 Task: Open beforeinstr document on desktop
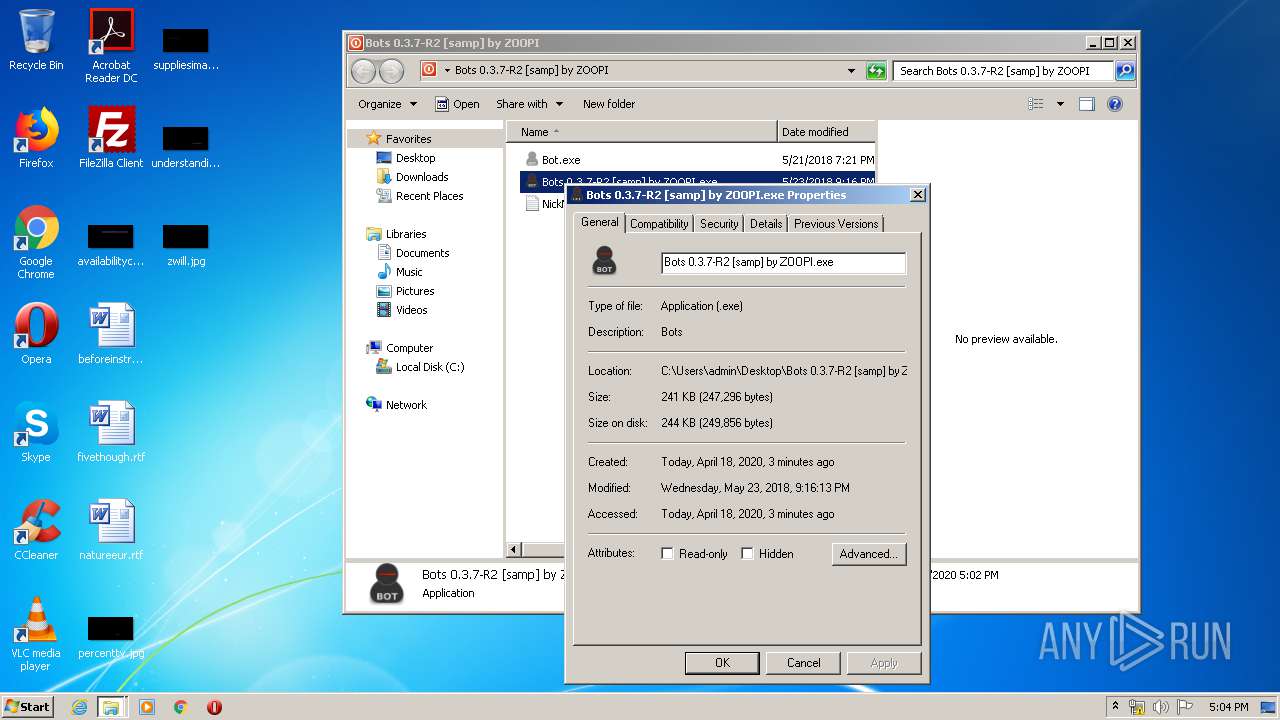coord(111,334)
